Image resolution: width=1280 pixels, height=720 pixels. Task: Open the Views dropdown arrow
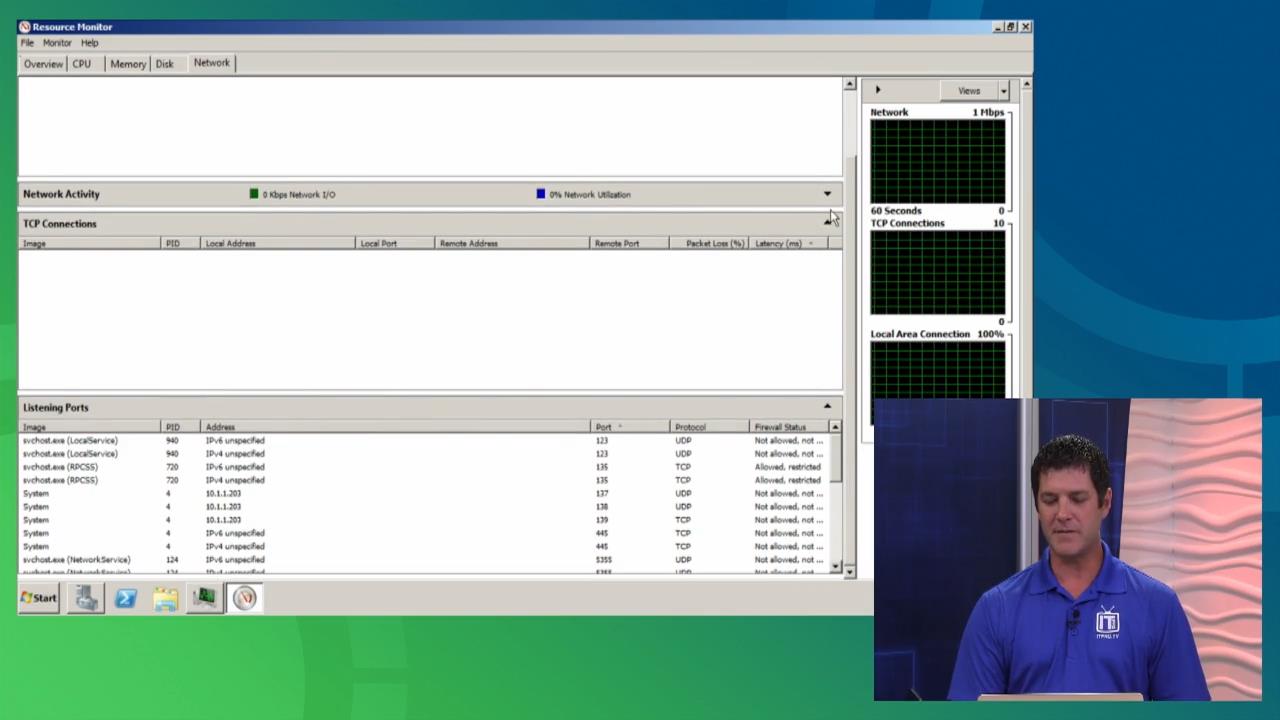pyautogui.click(x=1003, y=91)
